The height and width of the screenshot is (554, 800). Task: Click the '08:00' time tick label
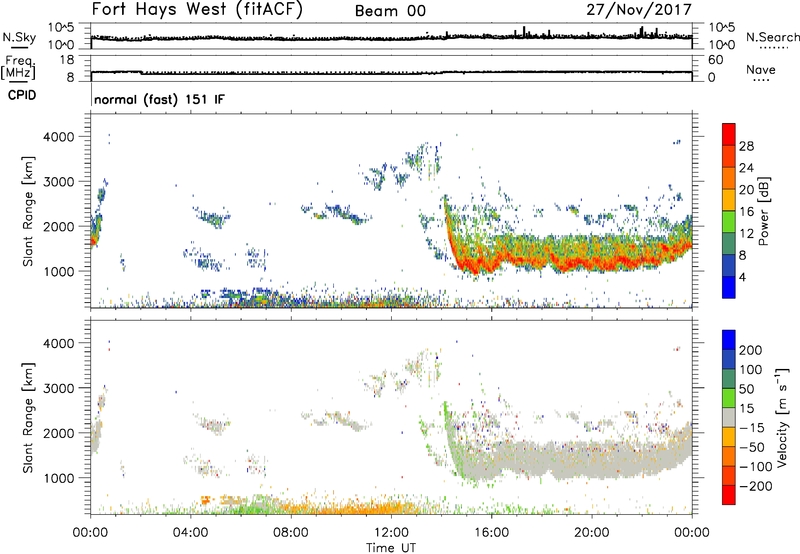click(291, 533)
